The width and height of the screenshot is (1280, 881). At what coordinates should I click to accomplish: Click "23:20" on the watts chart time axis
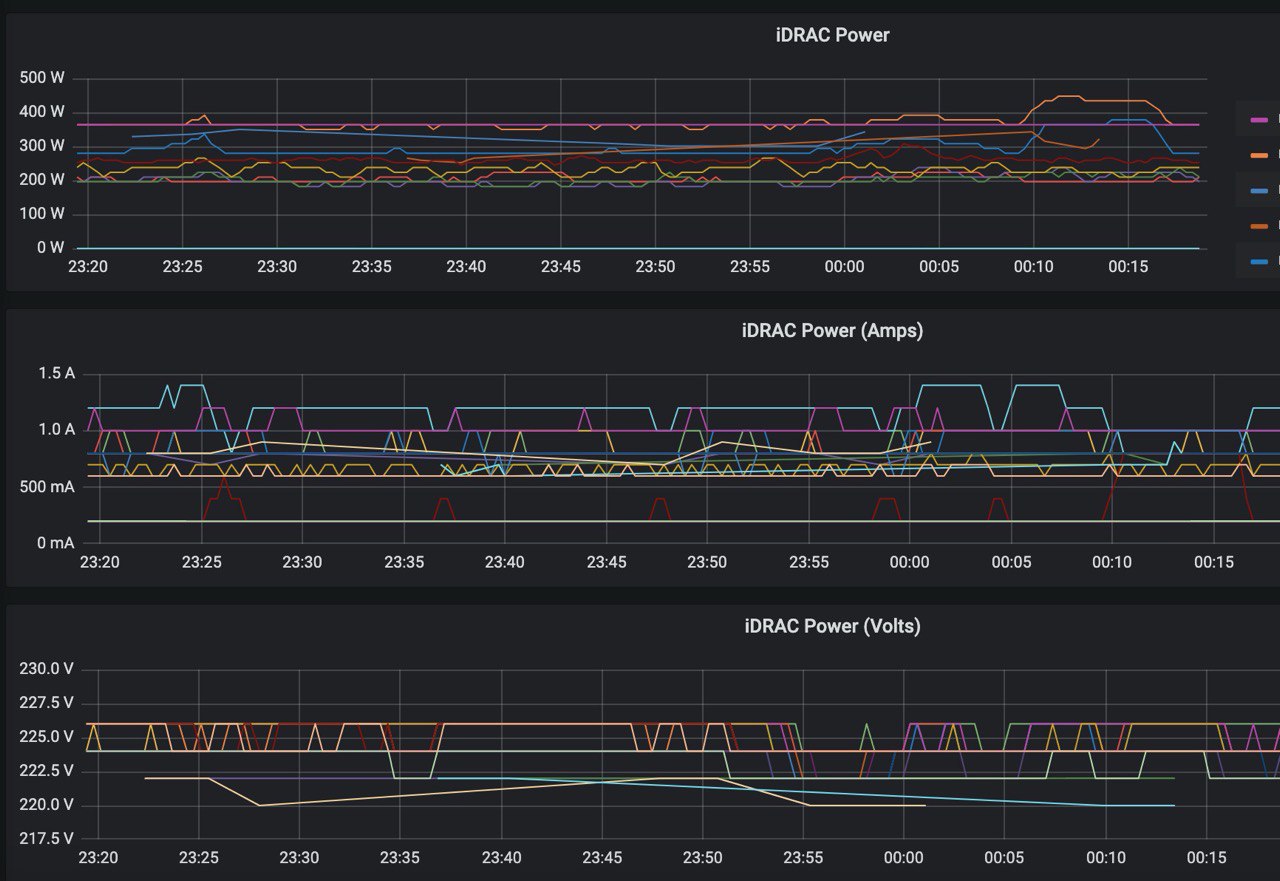coord(88,267)
